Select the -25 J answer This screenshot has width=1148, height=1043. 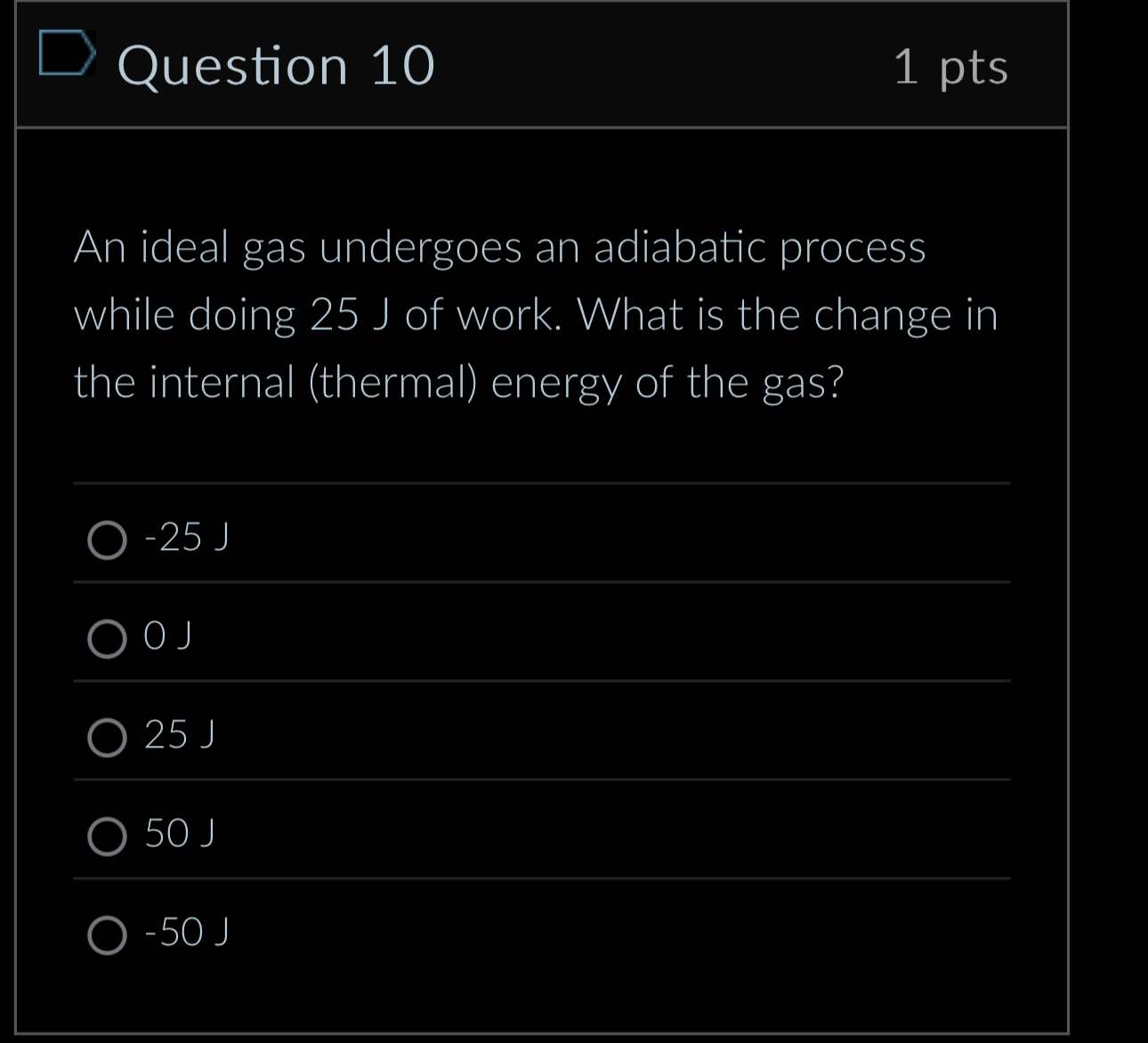point(107,539)
